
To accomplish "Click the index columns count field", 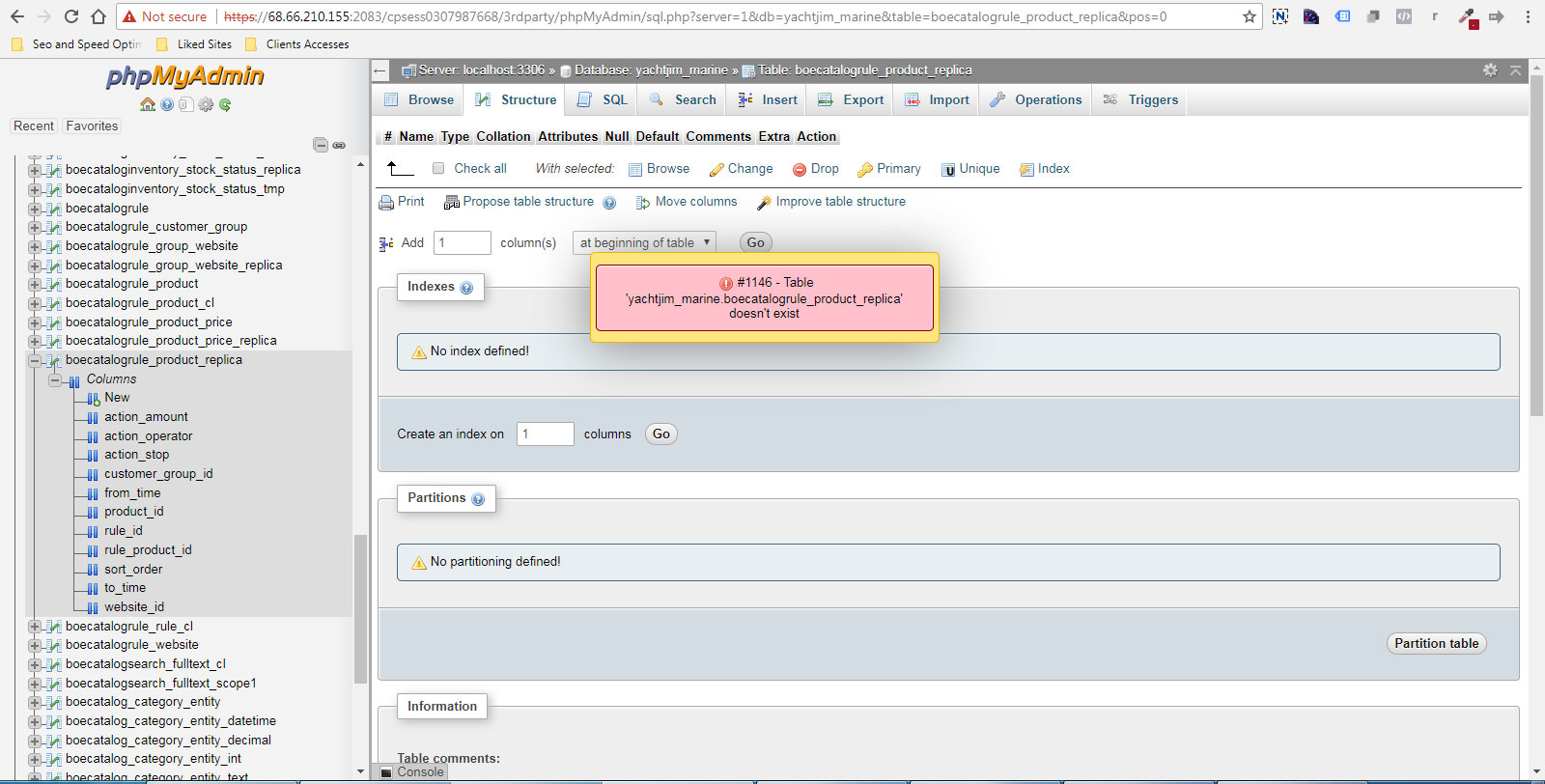I will [x=546, y=434].
